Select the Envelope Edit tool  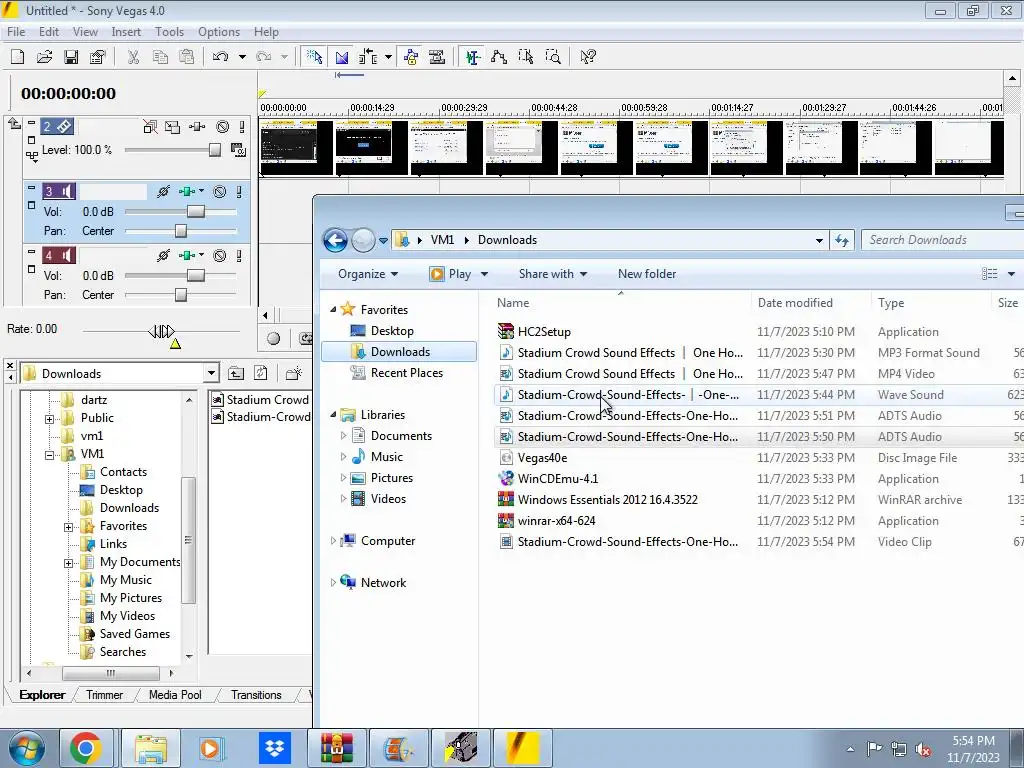[x=499, y=57]
